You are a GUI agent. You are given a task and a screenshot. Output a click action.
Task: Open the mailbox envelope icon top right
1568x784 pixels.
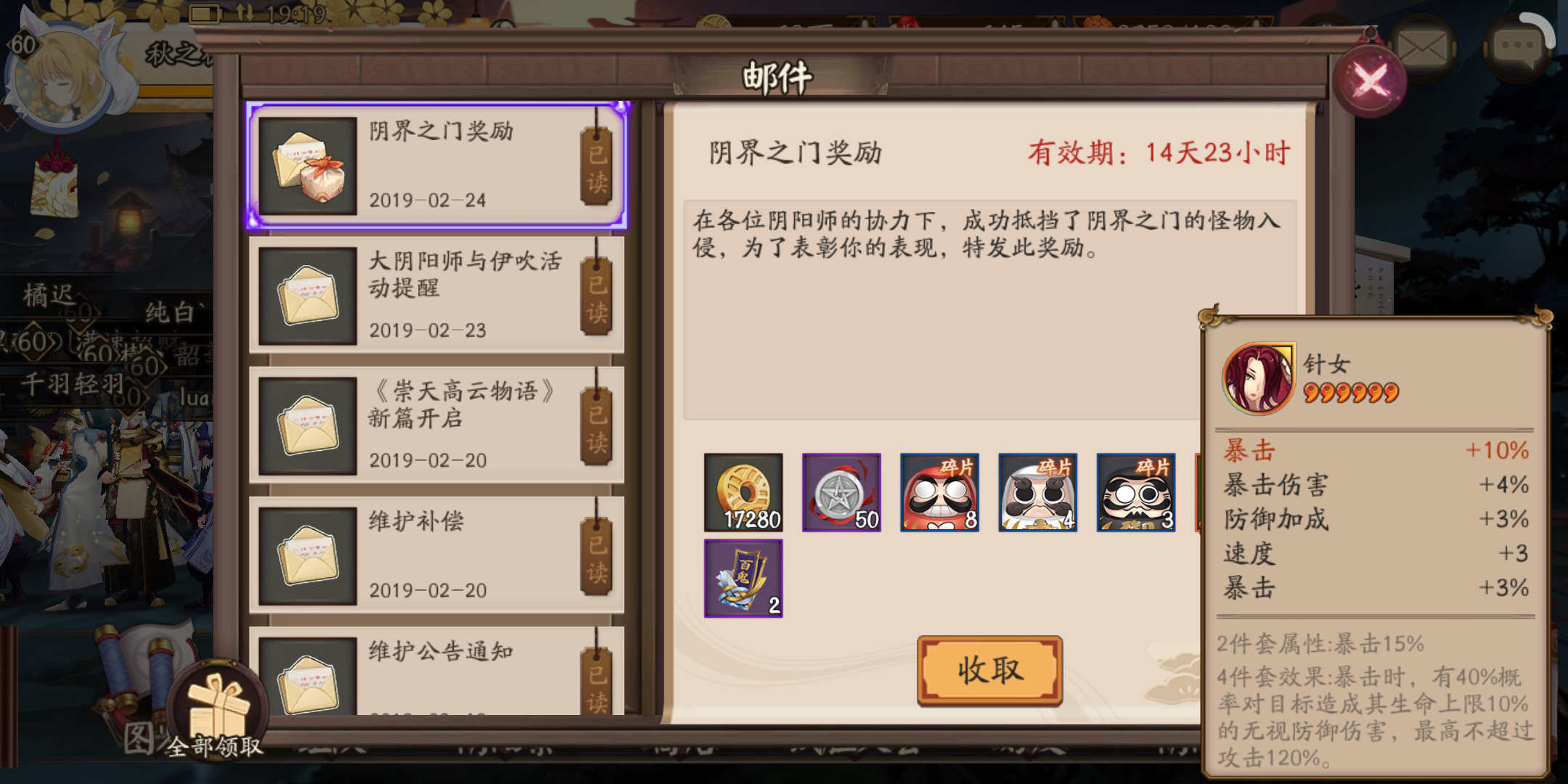pos(1424,48)
